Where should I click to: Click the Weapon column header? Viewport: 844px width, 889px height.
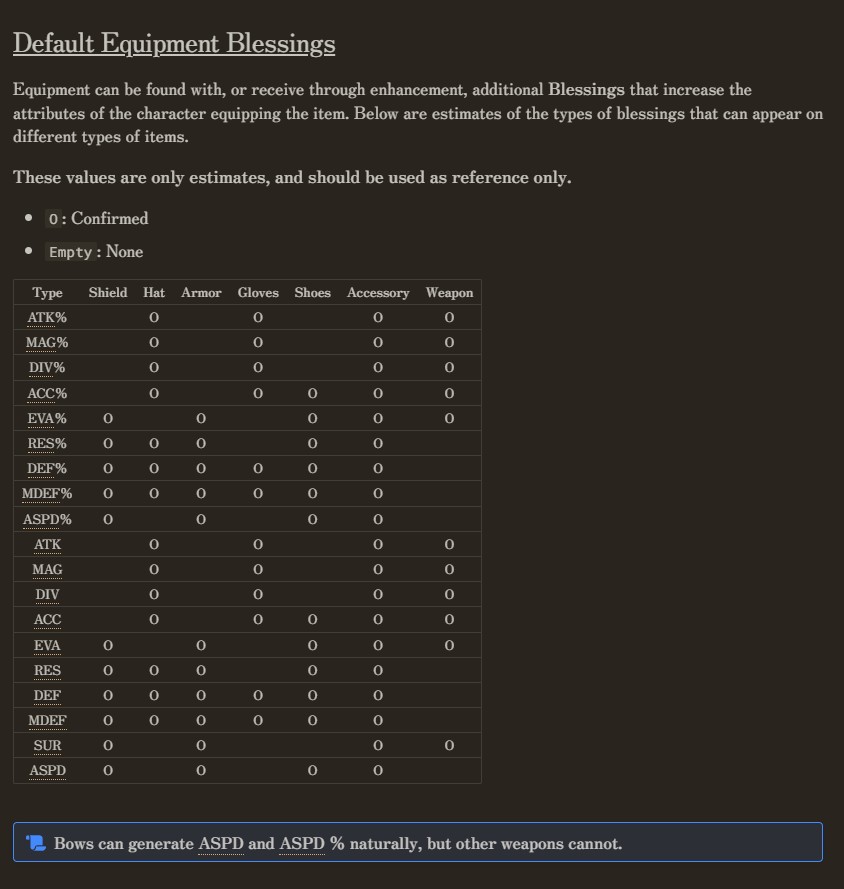pyautogui.click(x=449, y=293)
